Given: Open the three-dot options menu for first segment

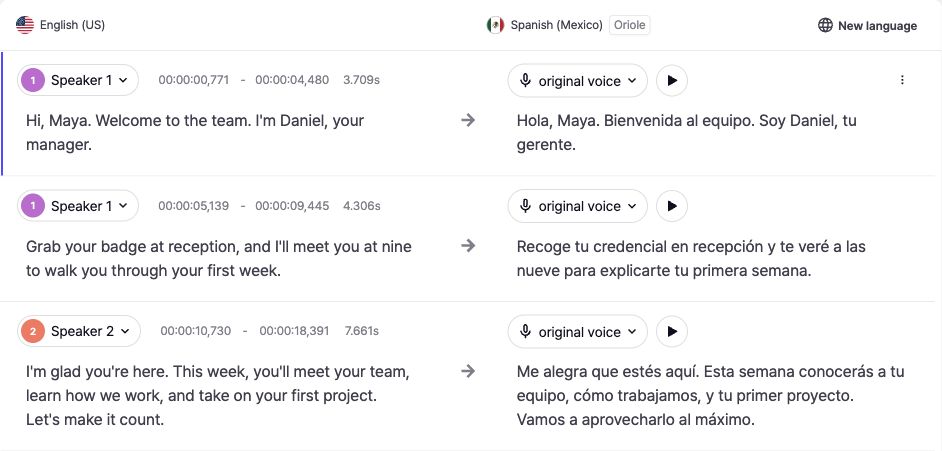Looking at the screenshot, I should point(902,80).
